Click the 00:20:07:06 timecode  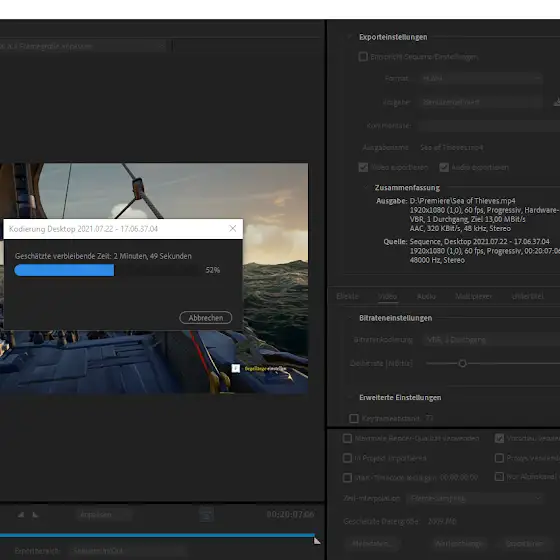tap(290, 514)
